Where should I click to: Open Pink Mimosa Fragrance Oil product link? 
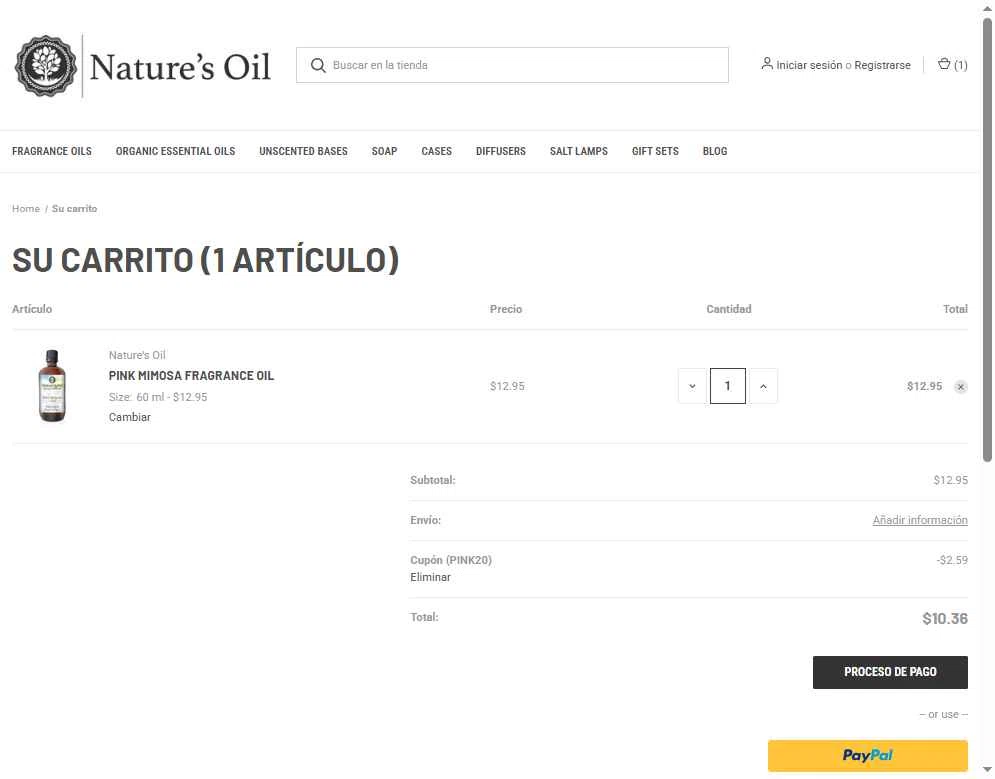click(x=191, y=376)
